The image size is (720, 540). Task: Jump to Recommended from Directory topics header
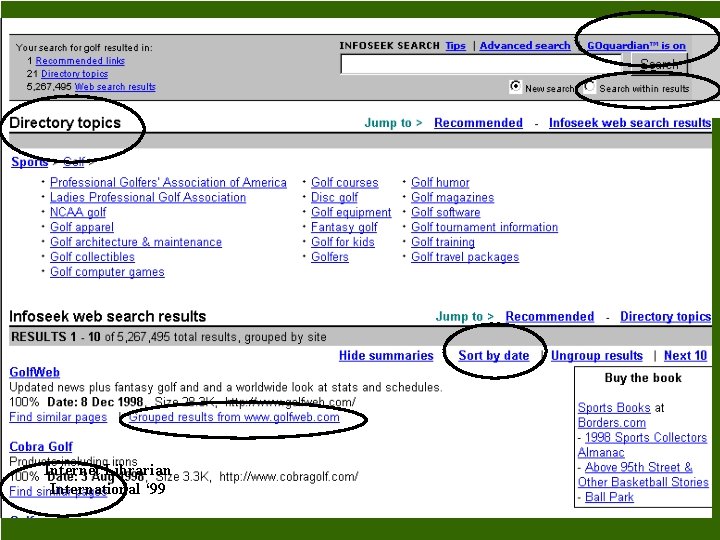(478, 123)
